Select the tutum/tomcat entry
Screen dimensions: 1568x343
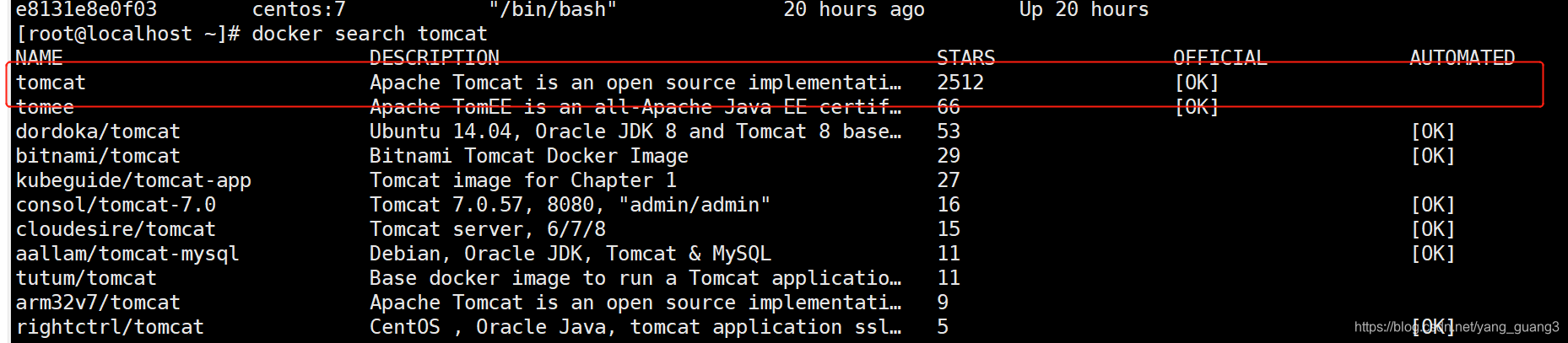pos(86,278)
